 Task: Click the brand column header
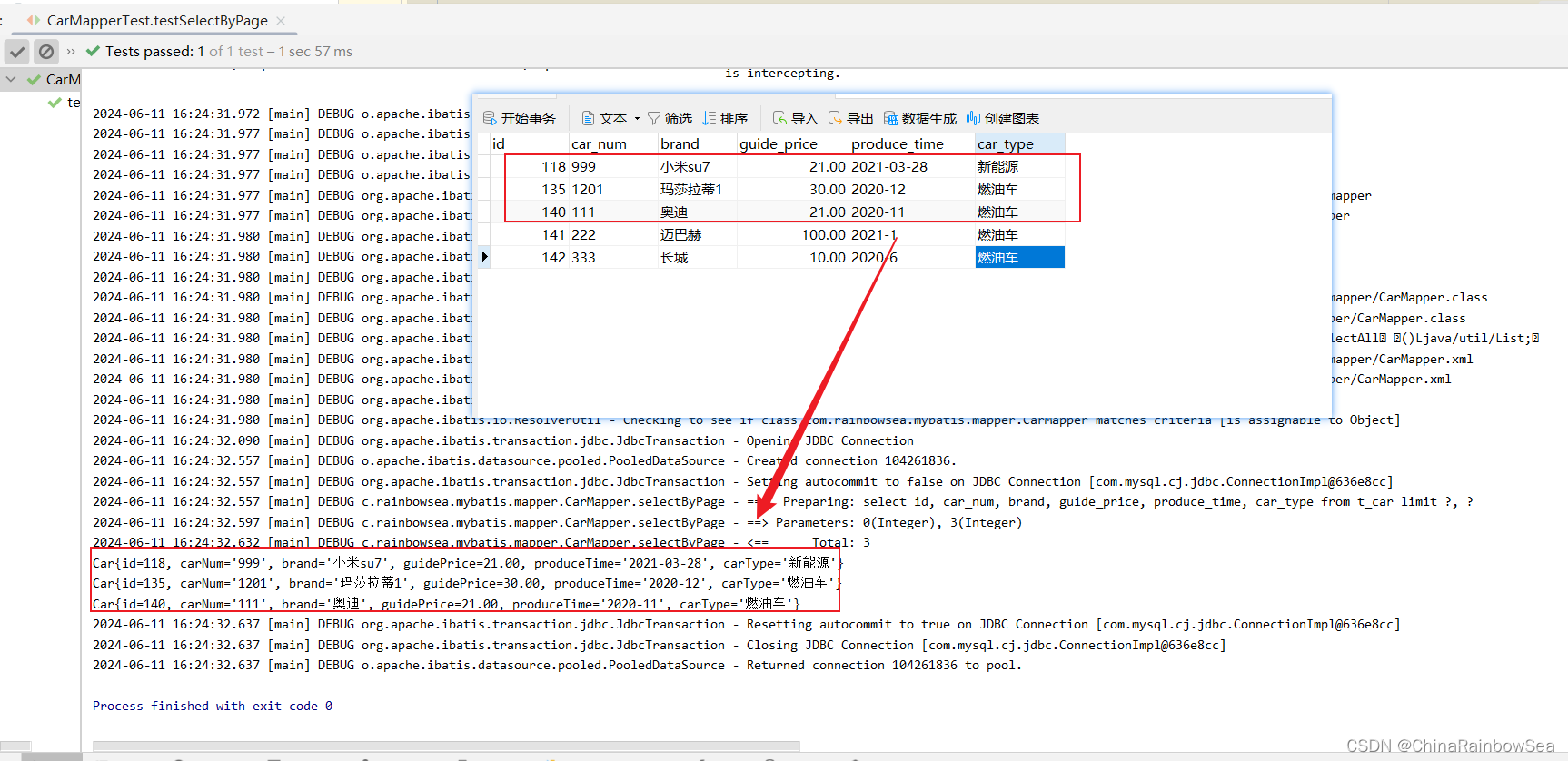point(698,143)
